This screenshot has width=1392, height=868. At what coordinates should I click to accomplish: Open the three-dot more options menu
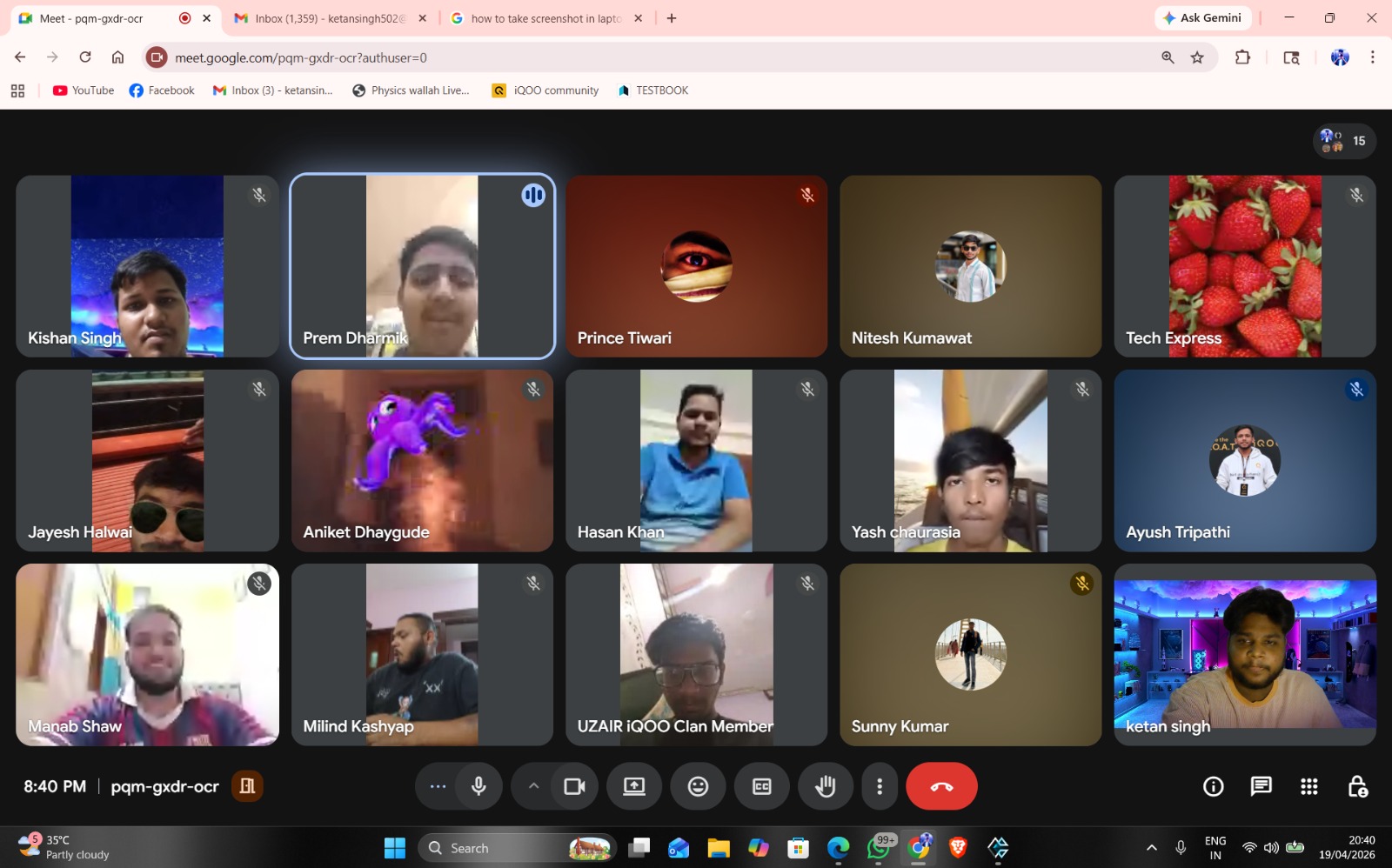click(880, 786)
